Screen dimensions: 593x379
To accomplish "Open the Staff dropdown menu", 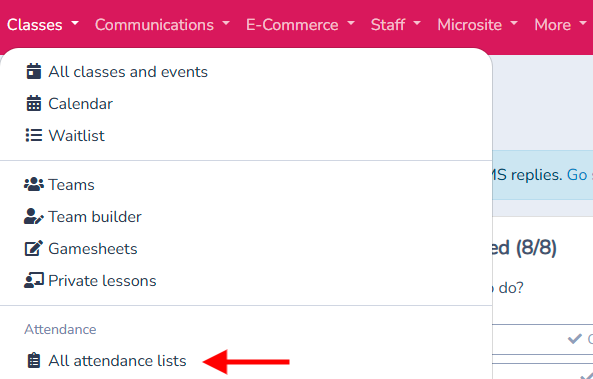I will pyautogui.click(x=396, y=25).
